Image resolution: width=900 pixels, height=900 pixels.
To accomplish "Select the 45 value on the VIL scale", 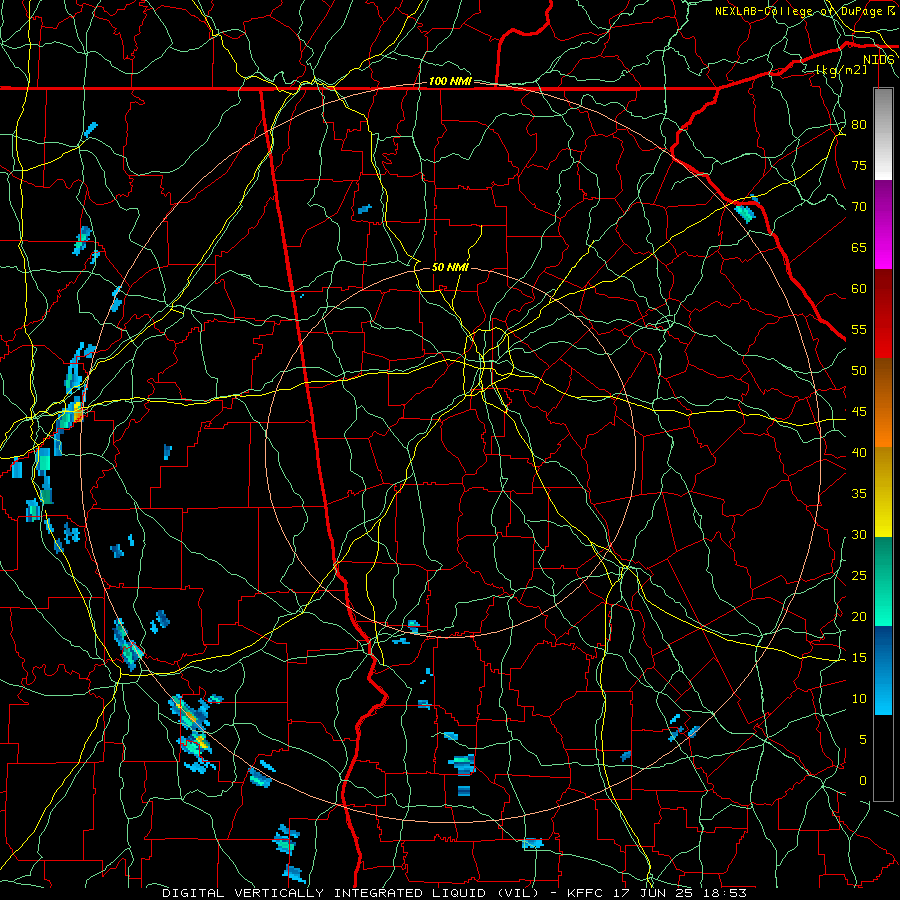I will pos(859,412).
